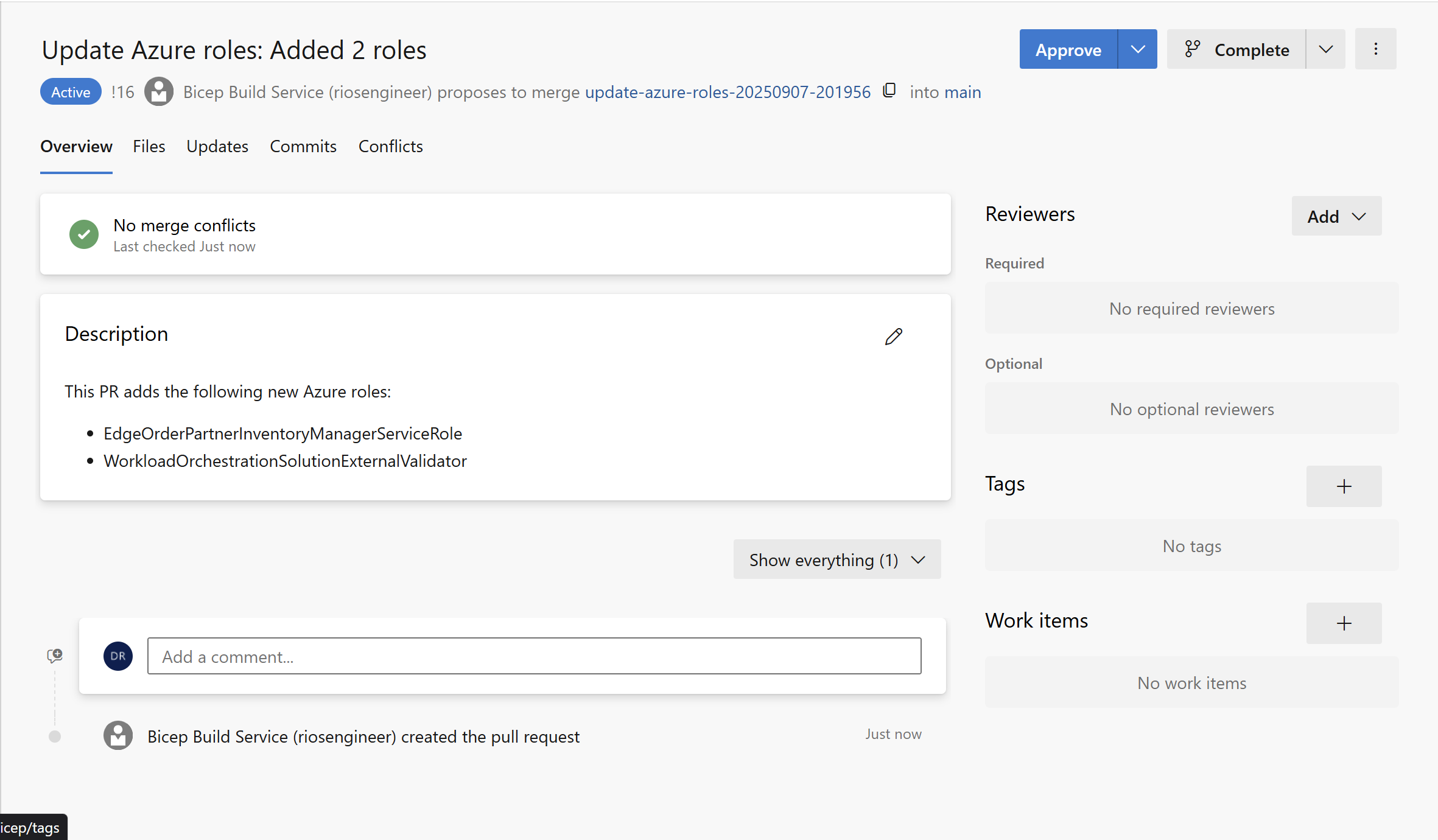1438x840 pixels.
Task: Open the Approve vote options dropdown
Action: [1137, 49]
